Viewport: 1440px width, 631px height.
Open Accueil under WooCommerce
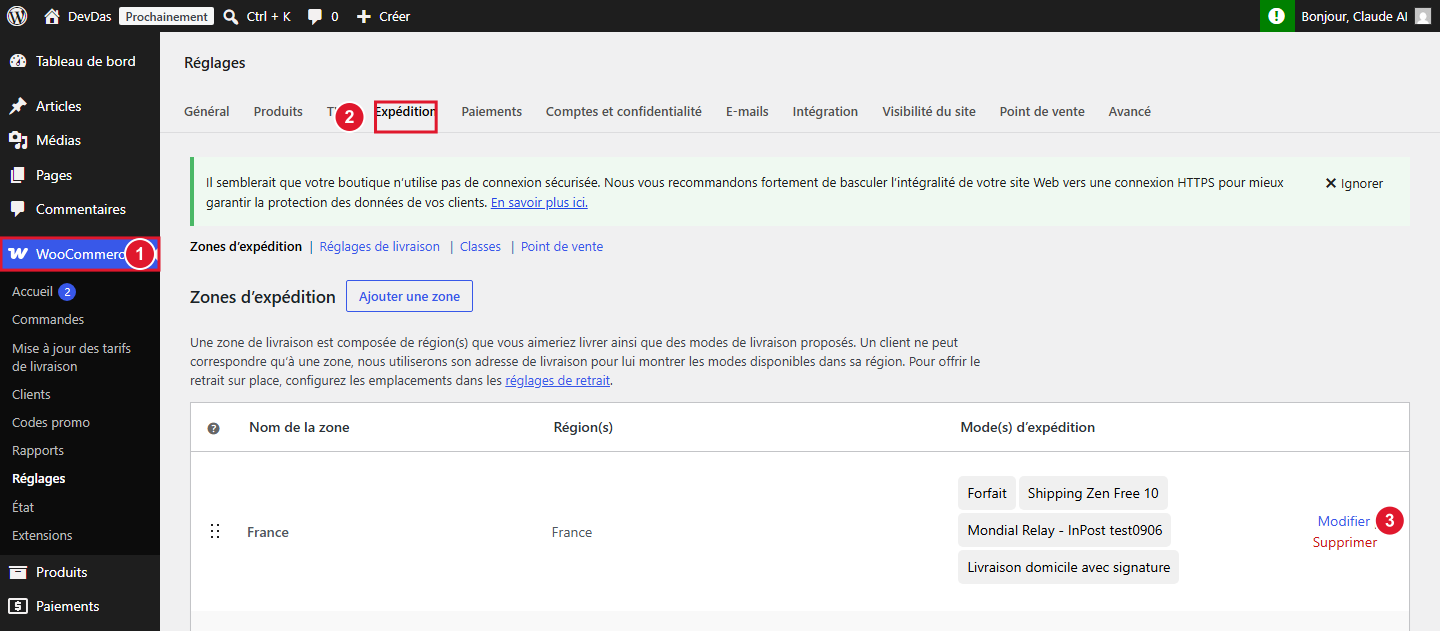click(32, 291)
